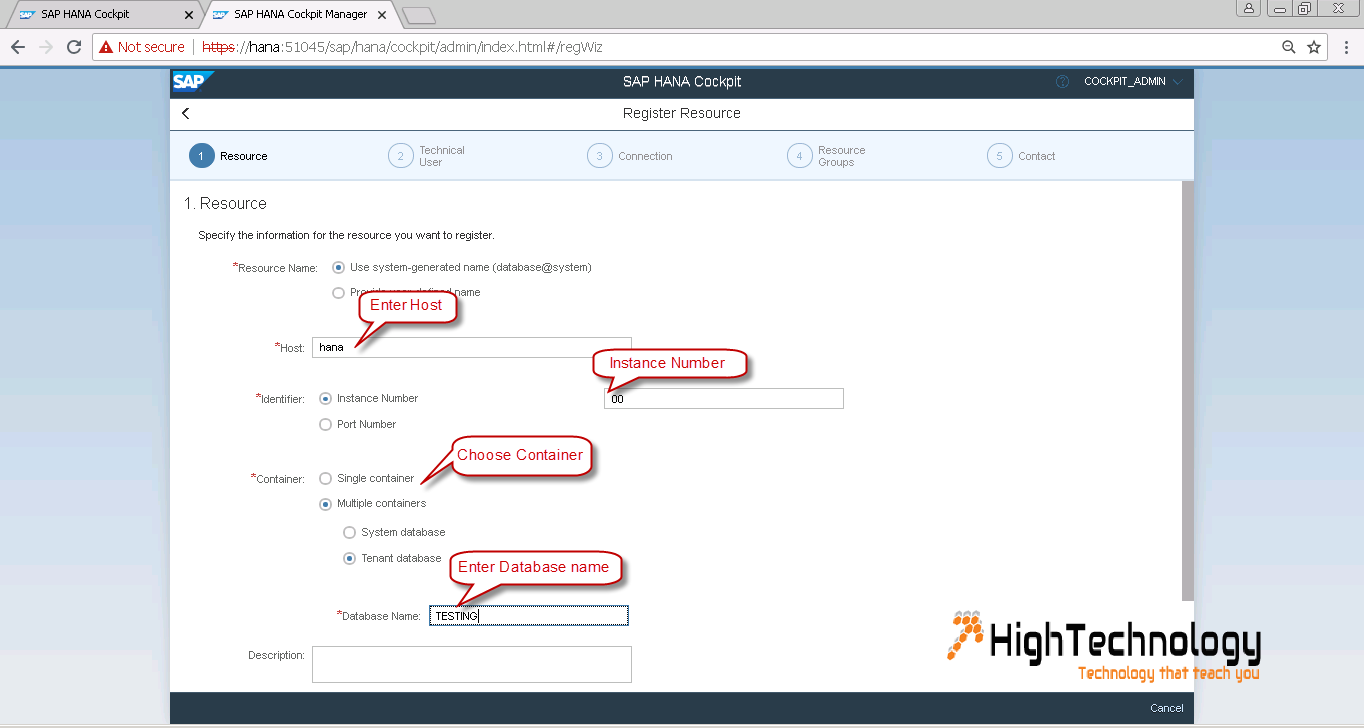1364x728 pixels.
Task: Select the SAP HANA Cockpit Manager browser tab
Action: pyautogui.click(x=300, y=15)
